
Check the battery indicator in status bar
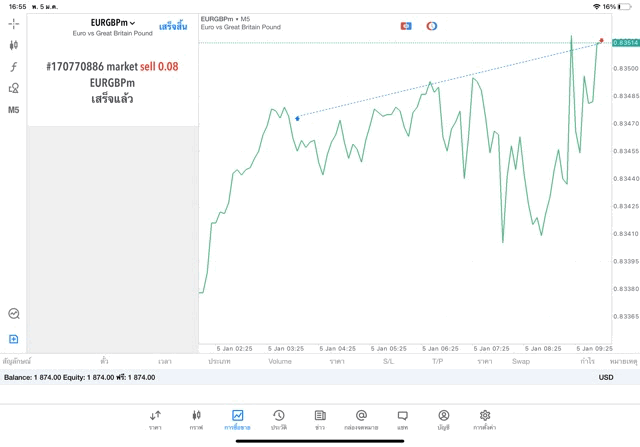624,7
